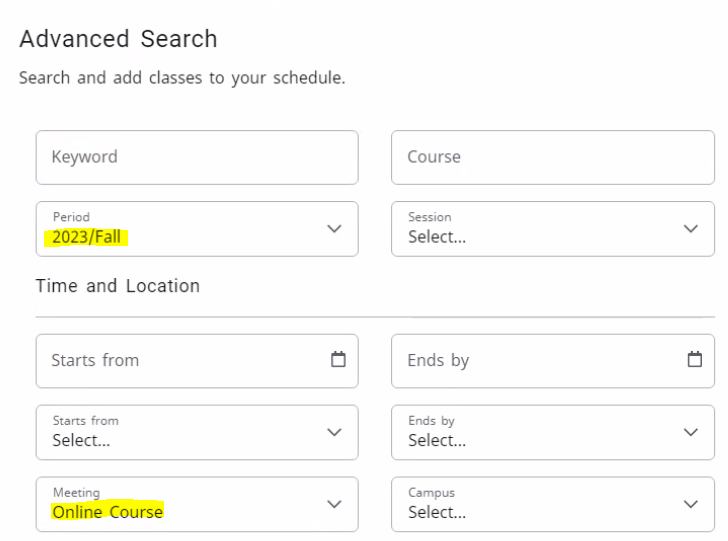Click the Starts from date input field

click(180, 360)
